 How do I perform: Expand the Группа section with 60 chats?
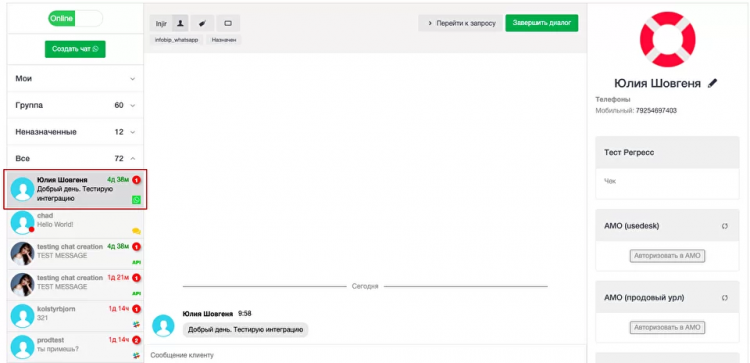pyautogui.click(x=75, y=105)
